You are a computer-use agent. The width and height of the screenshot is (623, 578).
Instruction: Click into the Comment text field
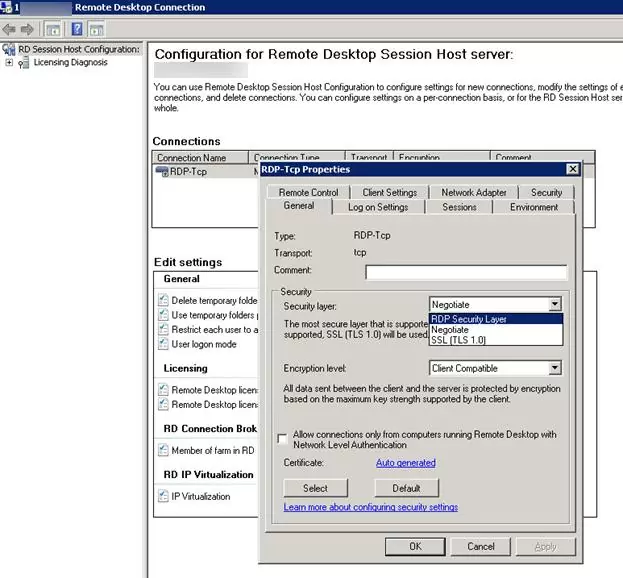[x=465, y=271]
